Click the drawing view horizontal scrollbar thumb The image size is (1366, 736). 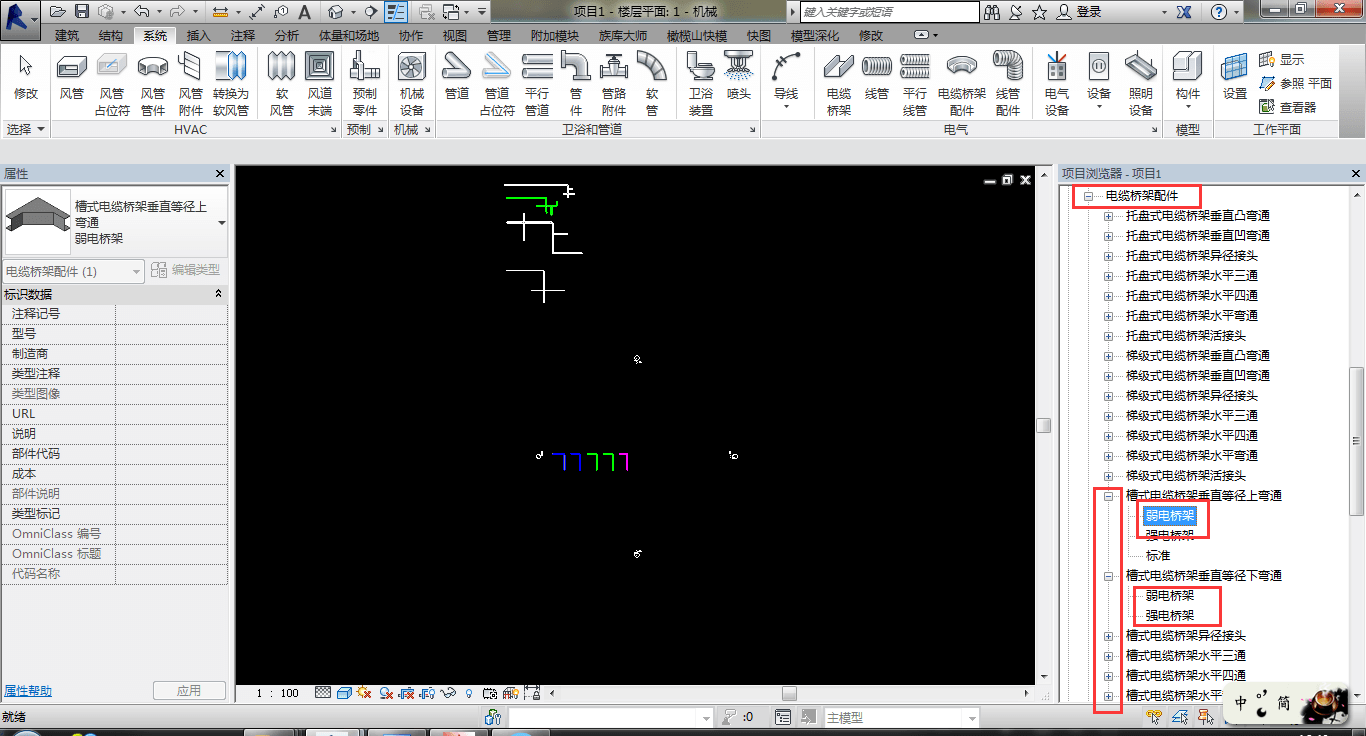(x=789, y=693)
